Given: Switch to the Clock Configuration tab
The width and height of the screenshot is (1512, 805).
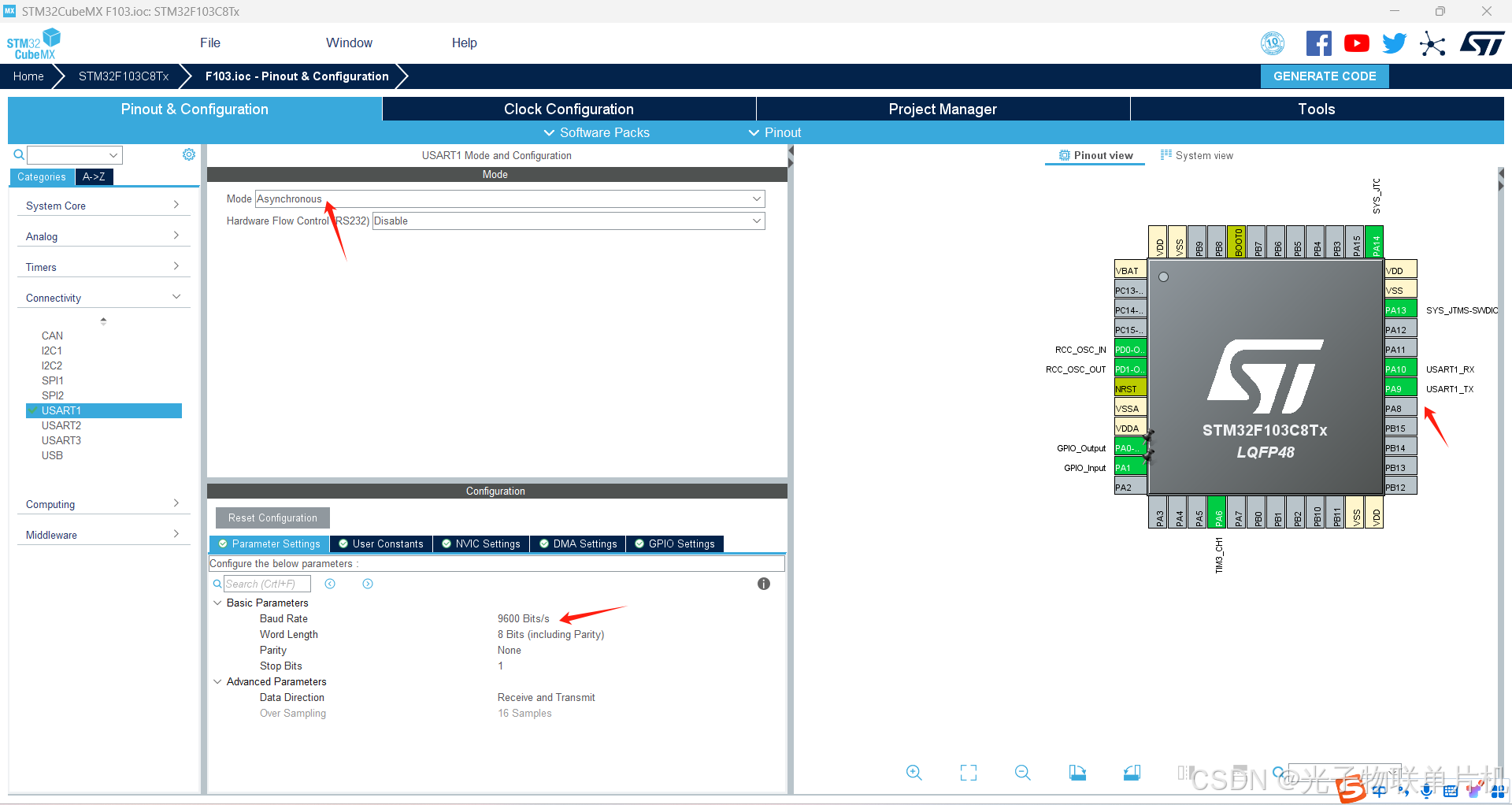Looking at the screenshot, I should [x=569, y=109].
